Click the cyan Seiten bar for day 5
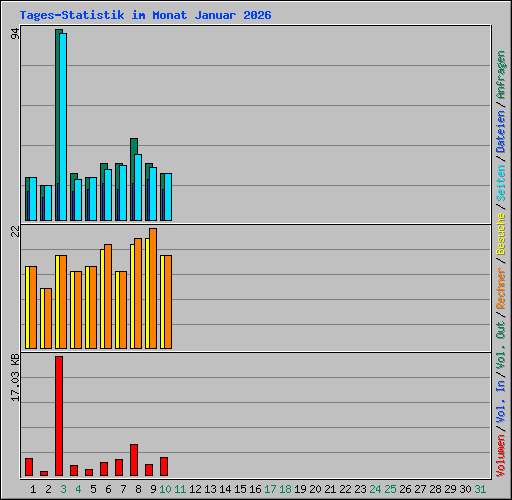This screenshot has width=512, height=500. (93, 199)
